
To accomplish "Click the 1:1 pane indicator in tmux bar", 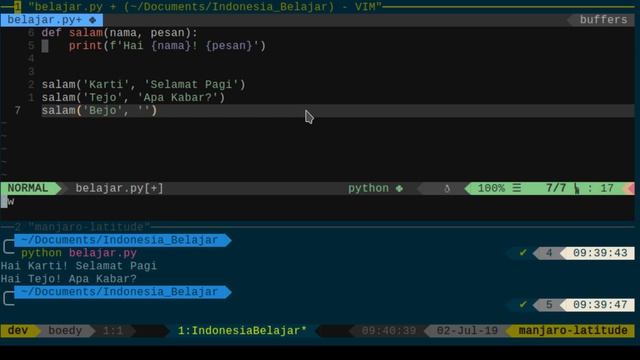I will 113,331.
